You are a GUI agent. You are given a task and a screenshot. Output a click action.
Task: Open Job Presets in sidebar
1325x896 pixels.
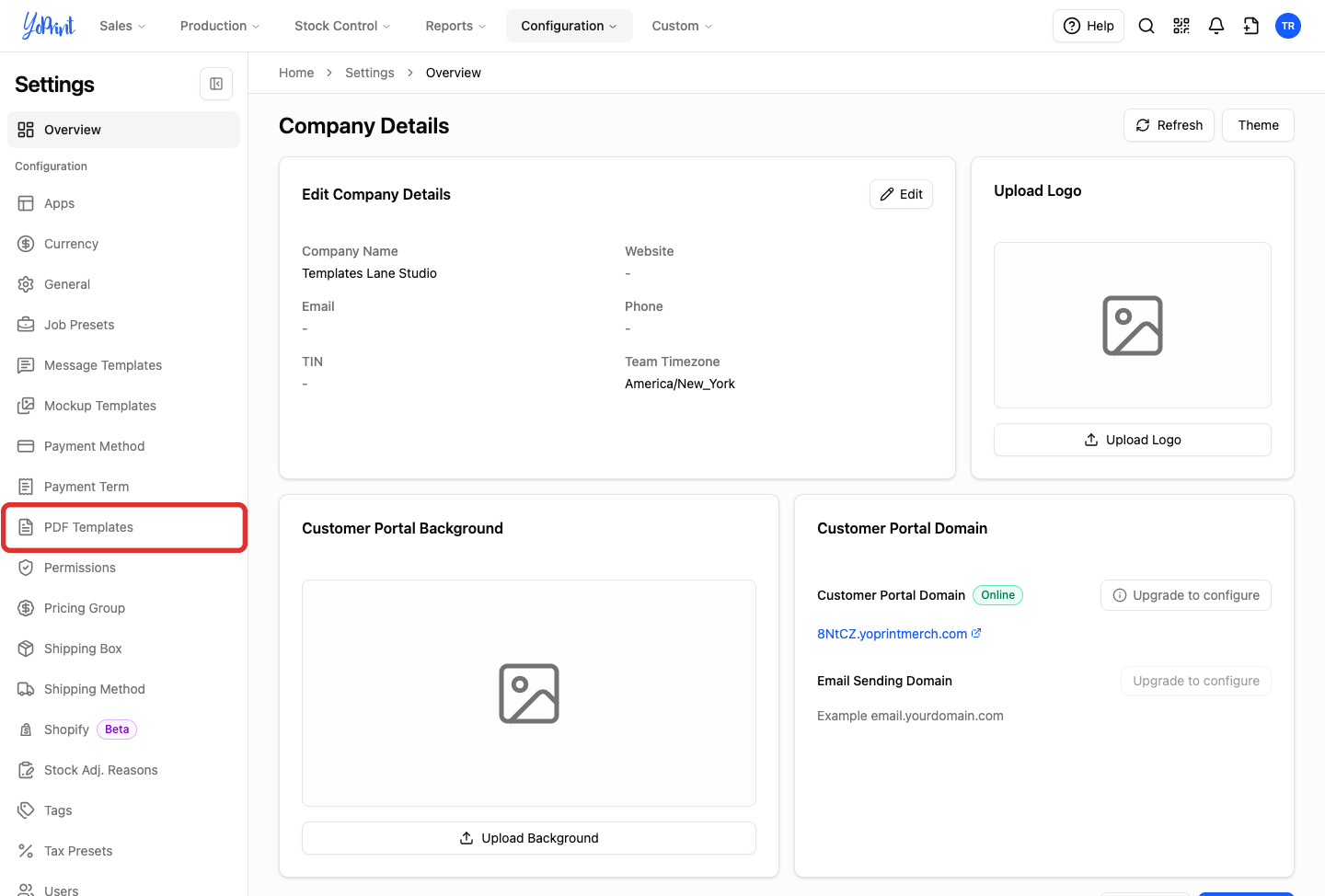click(123, 325)
